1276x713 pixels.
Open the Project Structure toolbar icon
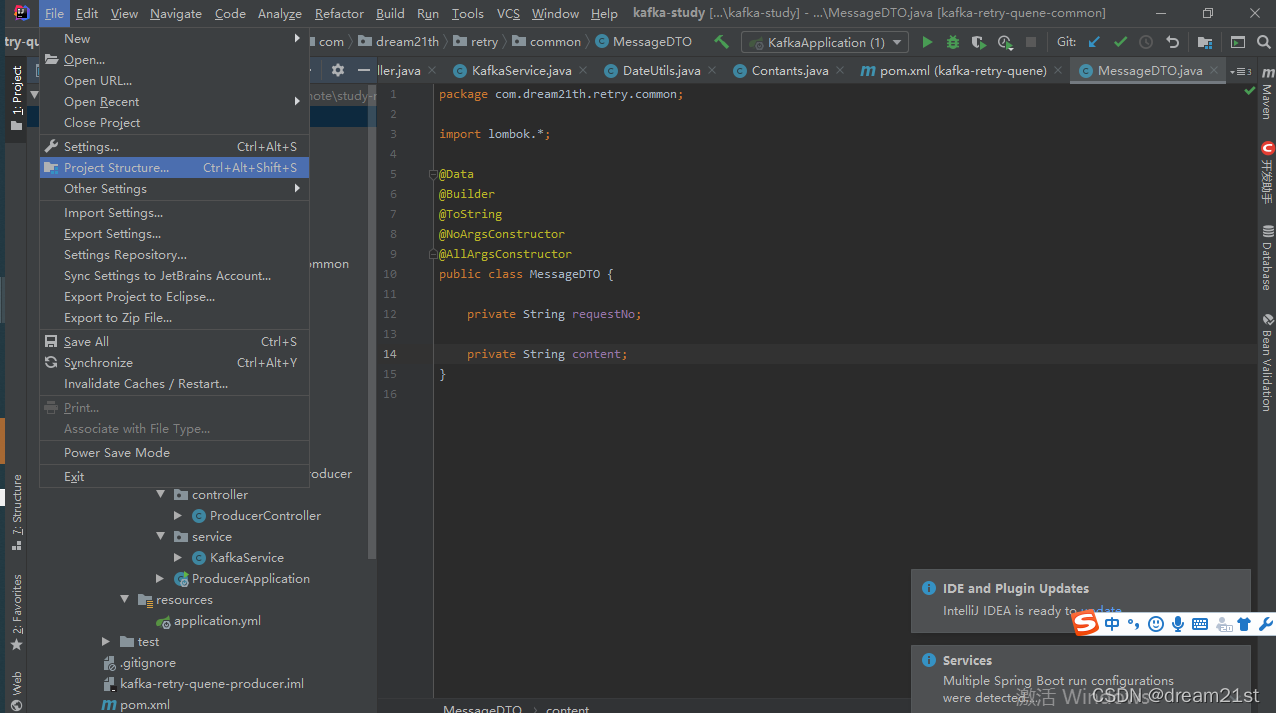1205,42
